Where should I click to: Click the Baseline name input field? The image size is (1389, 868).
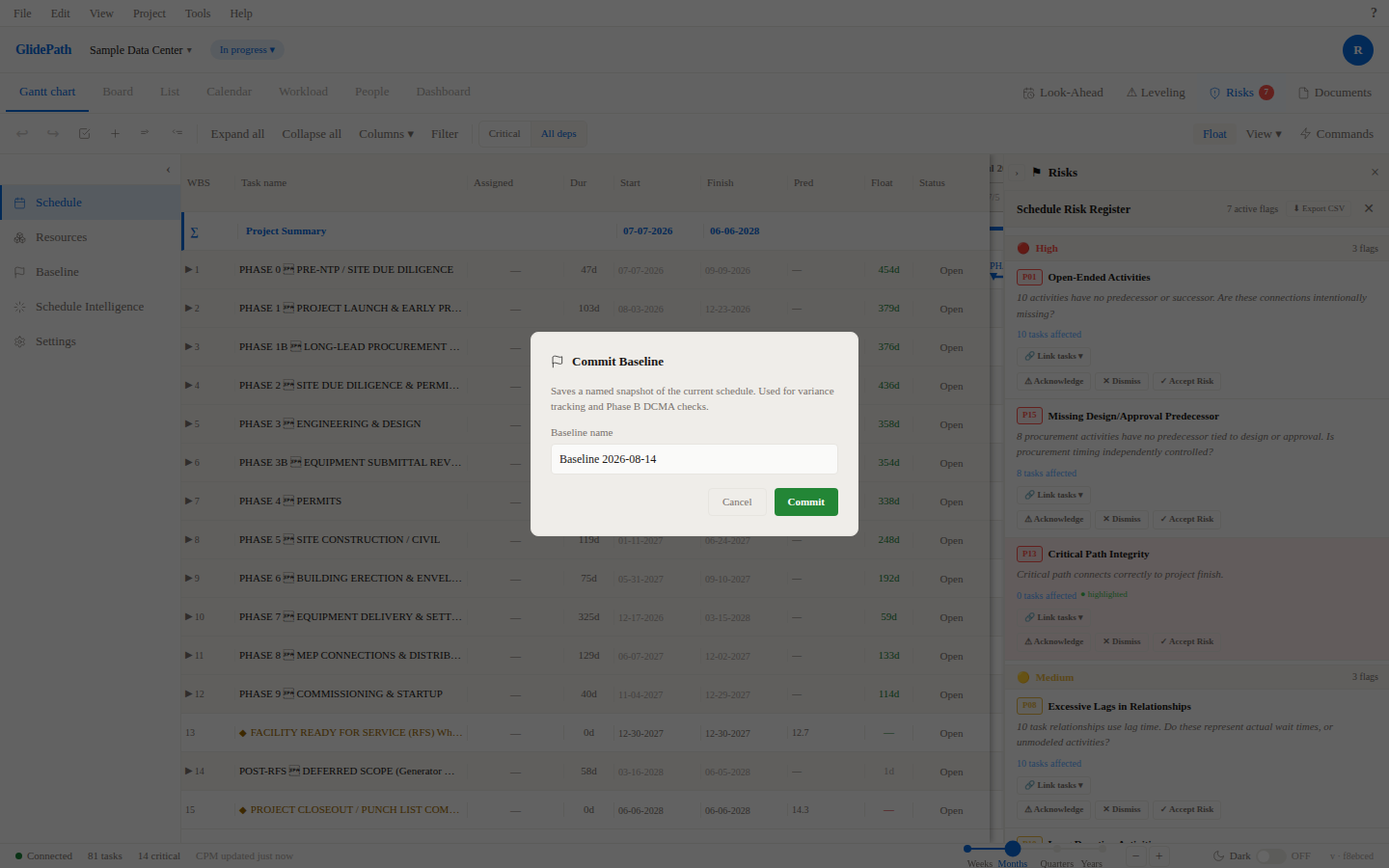(x=694, y=459)
